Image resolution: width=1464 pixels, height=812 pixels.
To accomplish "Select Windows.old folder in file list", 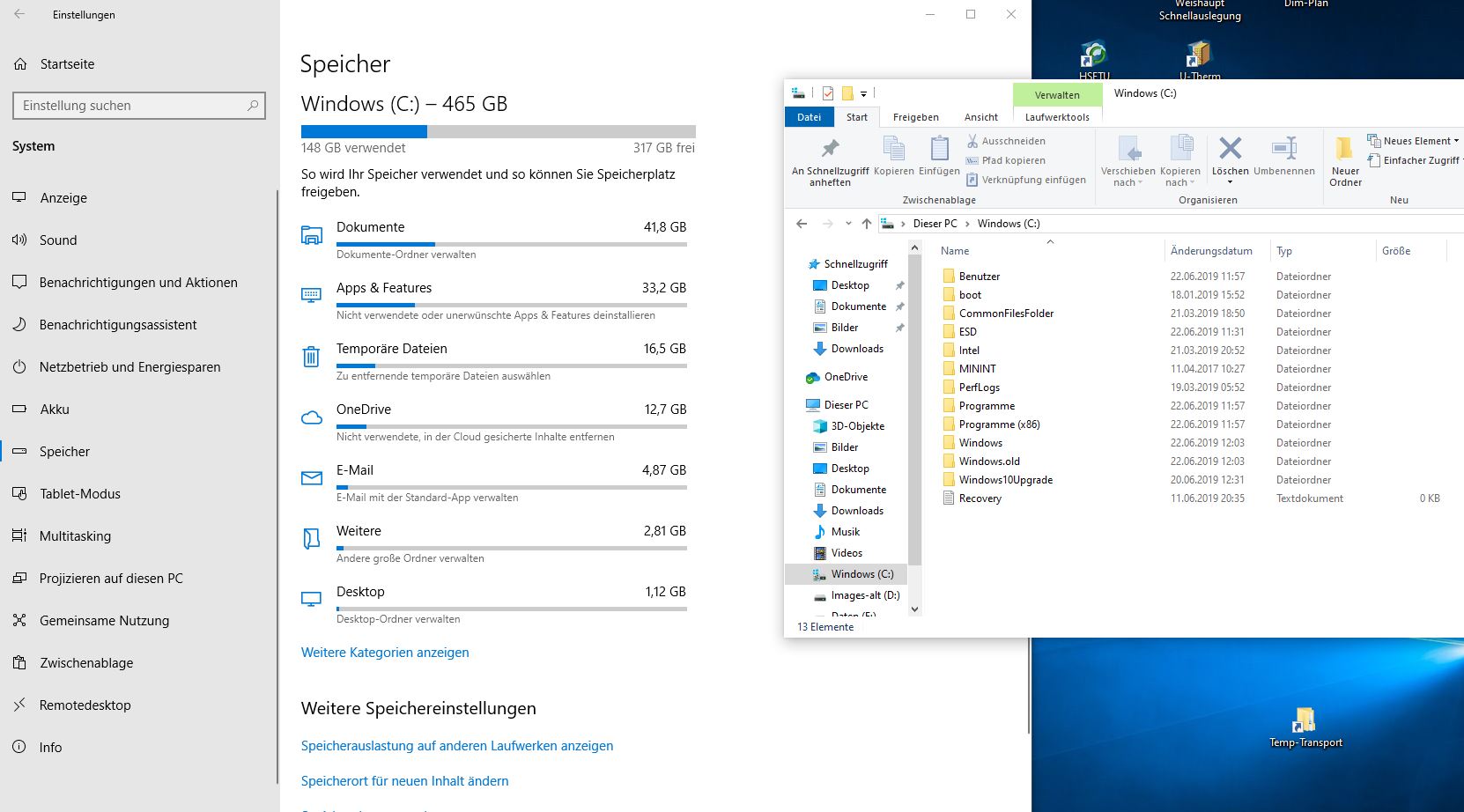I will (x=989, y=461).
